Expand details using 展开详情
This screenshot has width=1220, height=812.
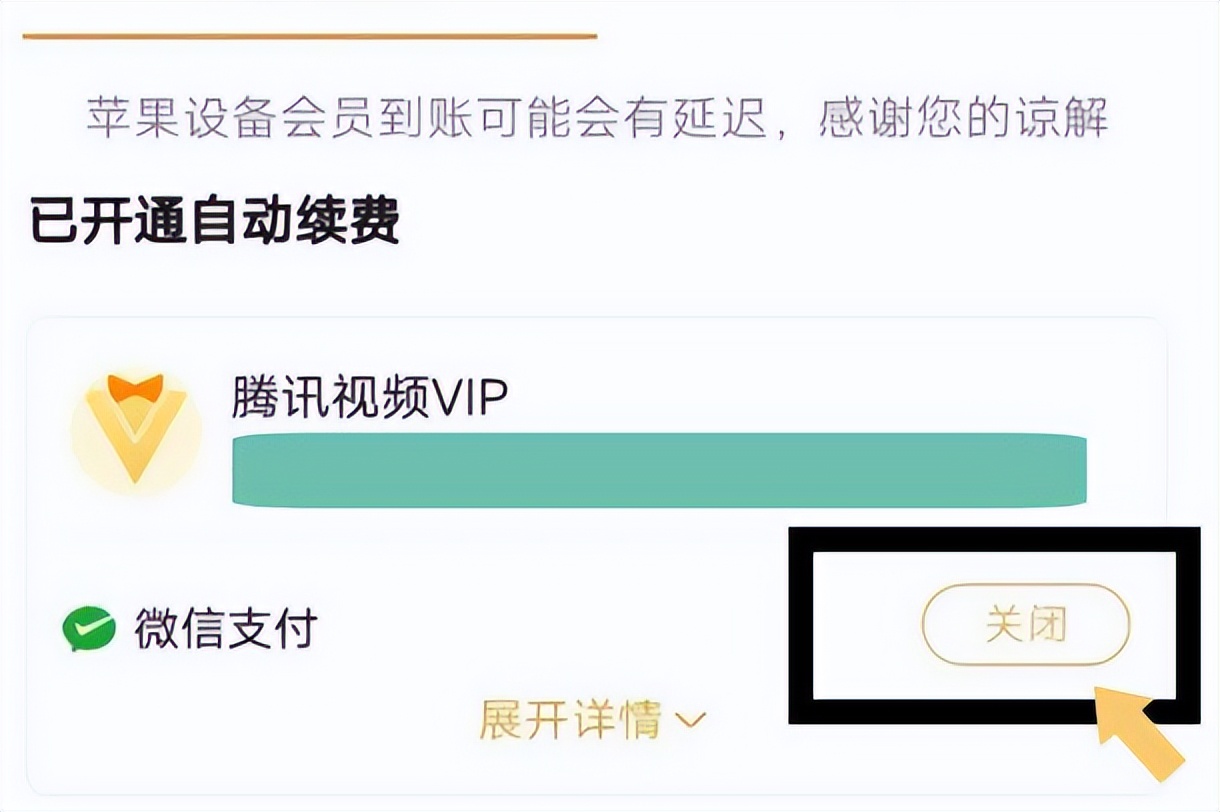pyautogui.click(x=570, y=718)
